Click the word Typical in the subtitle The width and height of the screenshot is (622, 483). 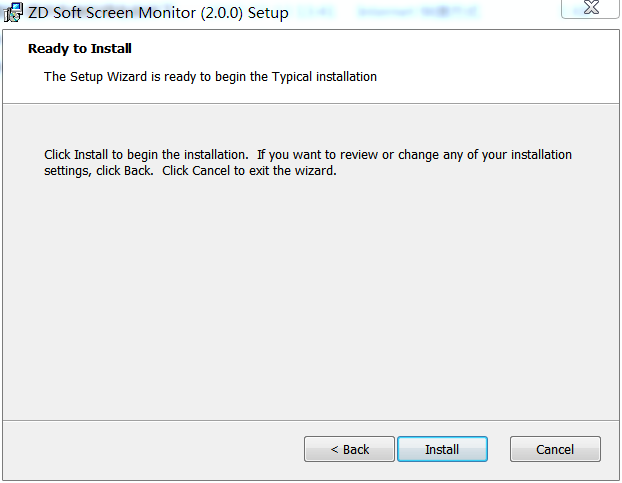pyautogui.click(x=292, y=77)
